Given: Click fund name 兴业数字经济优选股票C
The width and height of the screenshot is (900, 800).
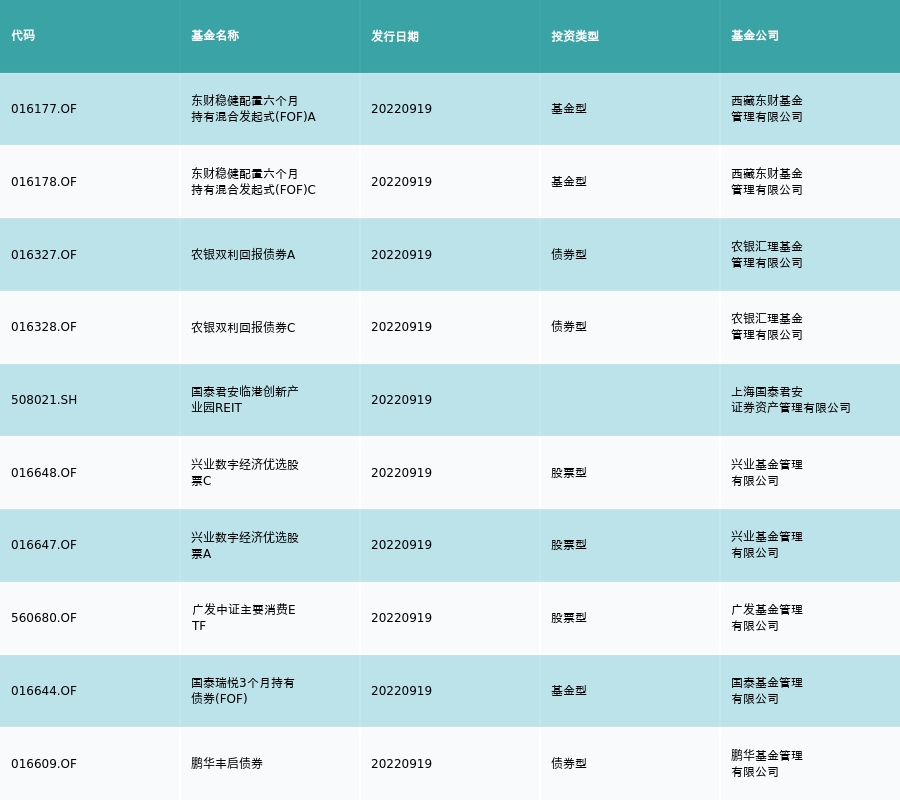Looking at the screenshot, I should point(245,472).
